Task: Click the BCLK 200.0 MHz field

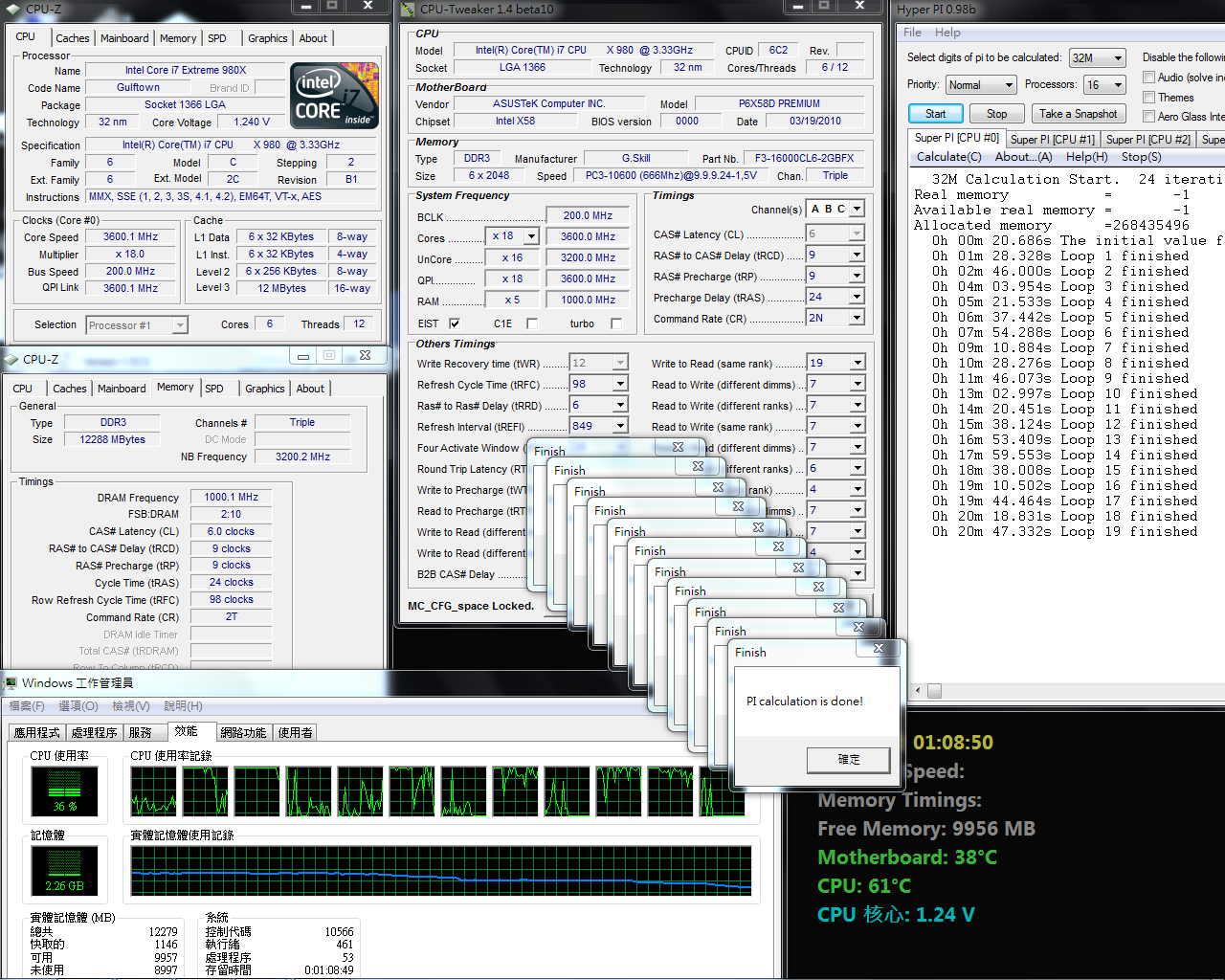Action: (x=588, y=216)
